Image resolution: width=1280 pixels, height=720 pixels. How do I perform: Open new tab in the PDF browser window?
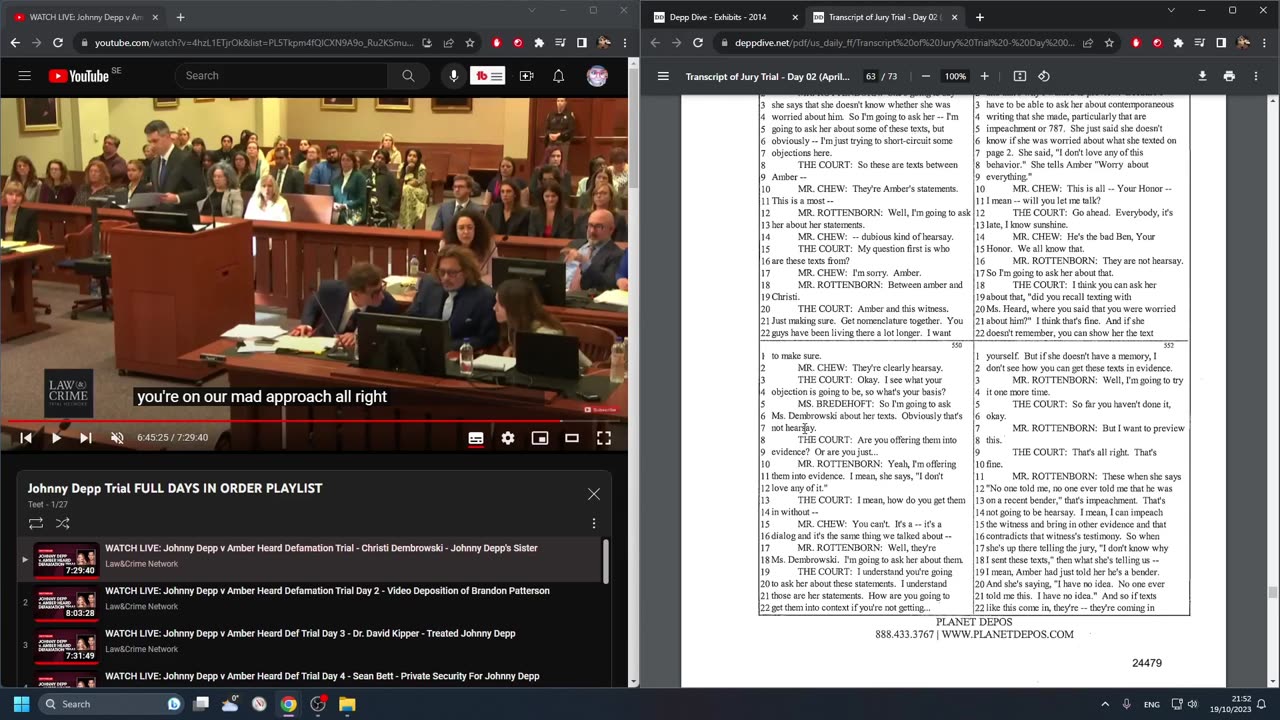[x=979, y=17]
